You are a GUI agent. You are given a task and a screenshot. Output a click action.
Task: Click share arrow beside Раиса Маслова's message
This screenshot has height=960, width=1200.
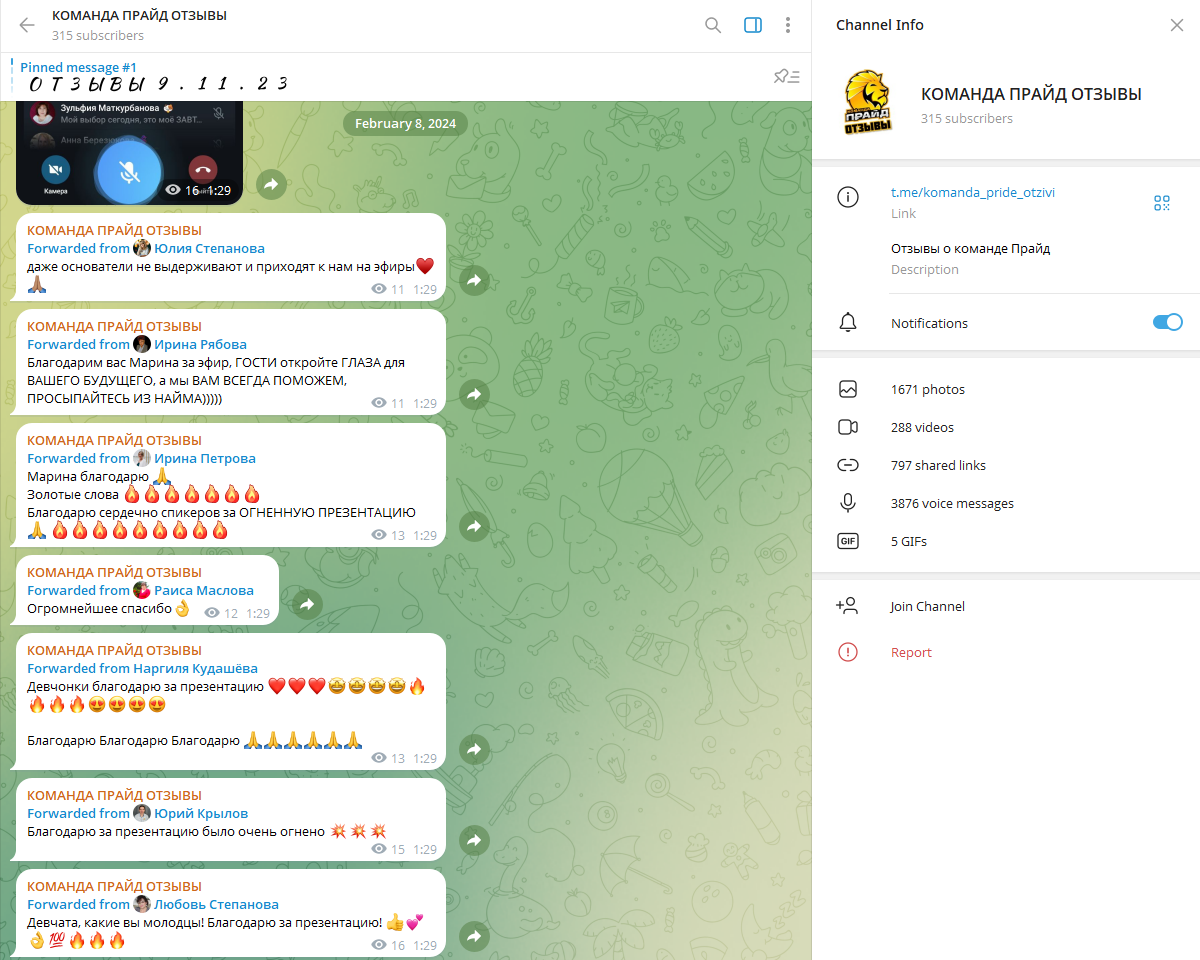pyautogui.click(x=307, y=604)
